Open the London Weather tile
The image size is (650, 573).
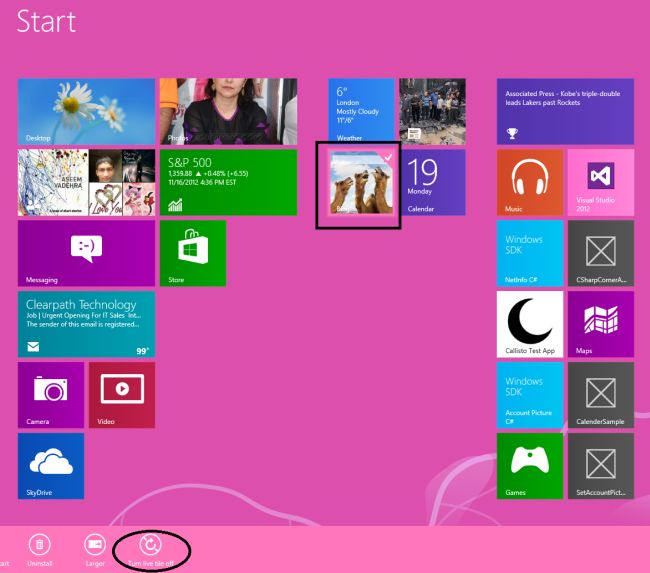[361, 111]
